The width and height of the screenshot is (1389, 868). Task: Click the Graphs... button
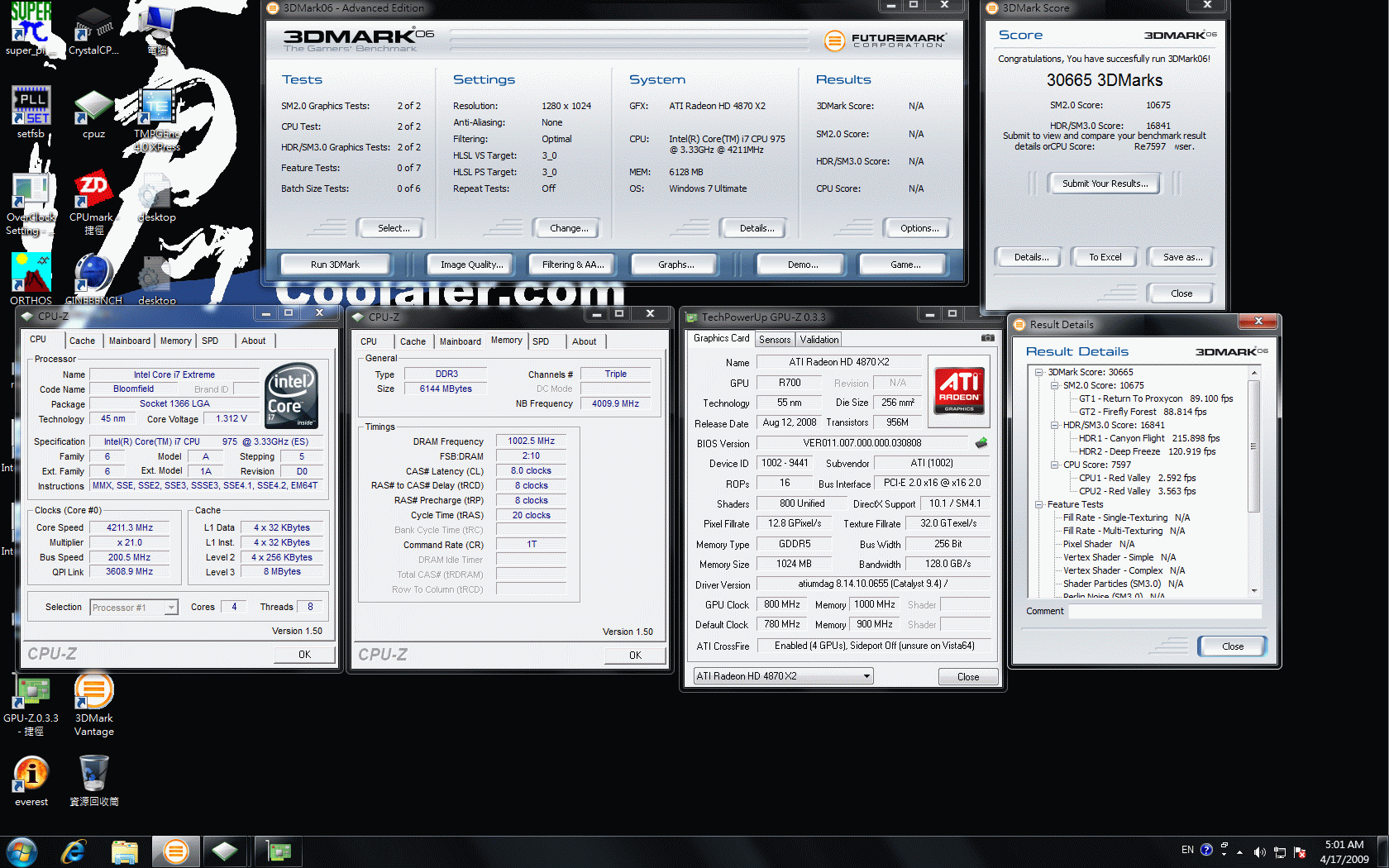point(675,265)
